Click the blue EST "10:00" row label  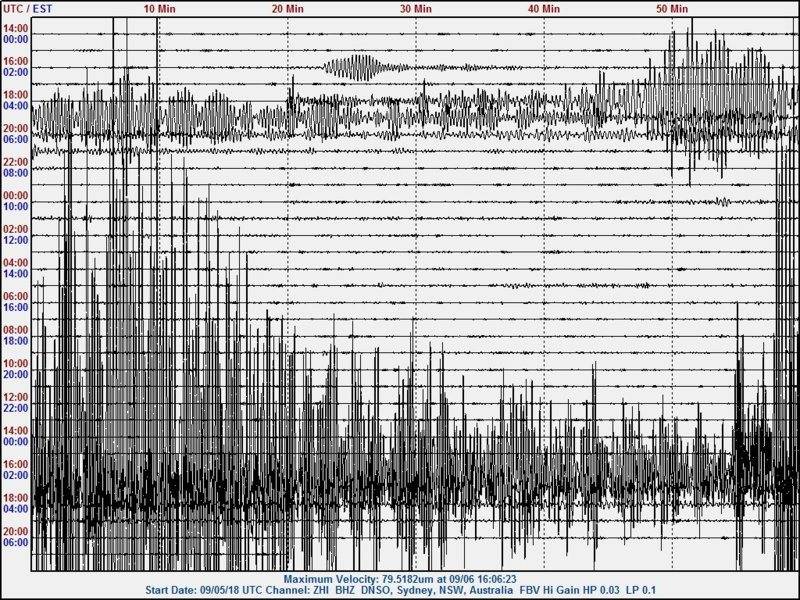click(16, 207)
